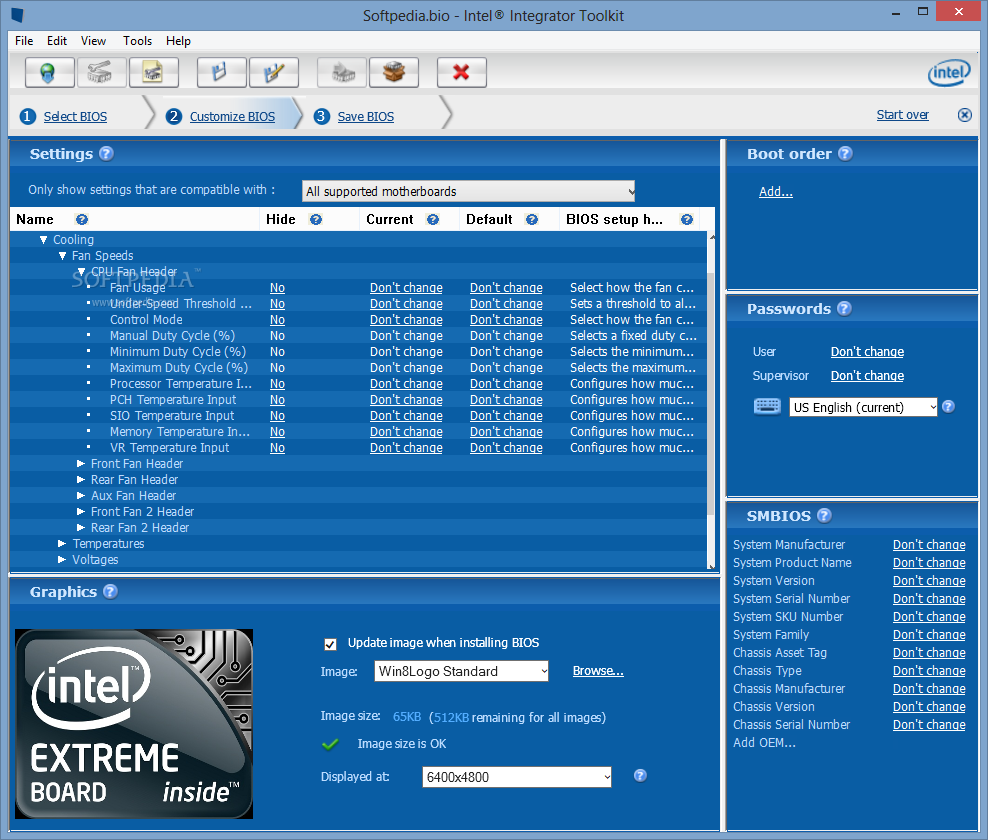Click help icon next to Name column
Image resolution: width=988 pixels, height=840 pixels.
(x=81, y=219)
